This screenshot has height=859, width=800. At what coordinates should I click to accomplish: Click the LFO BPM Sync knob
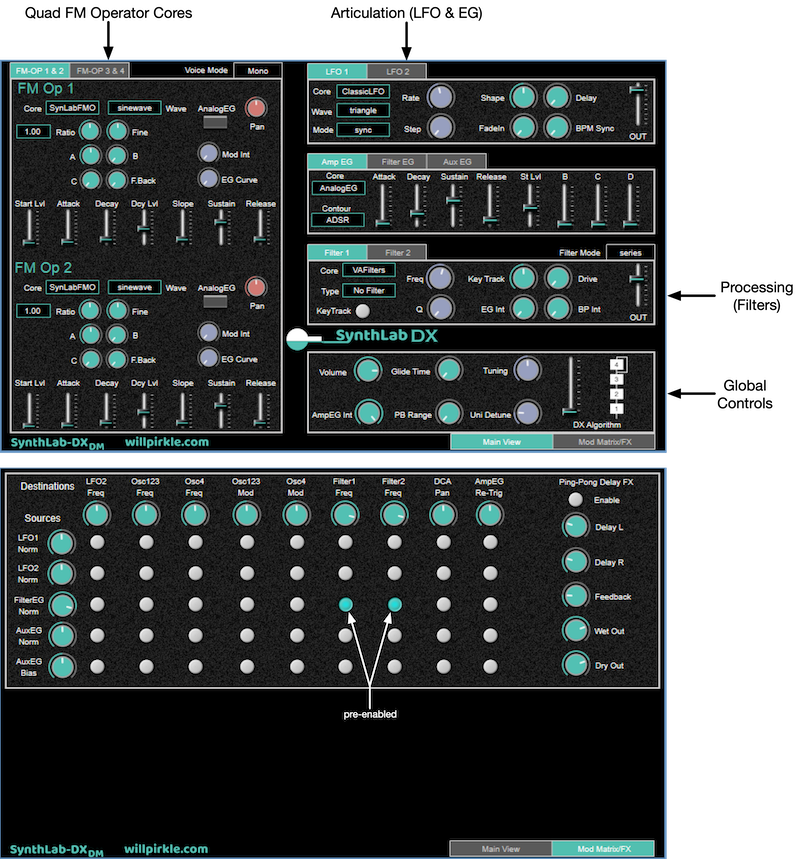click(557, 127)
